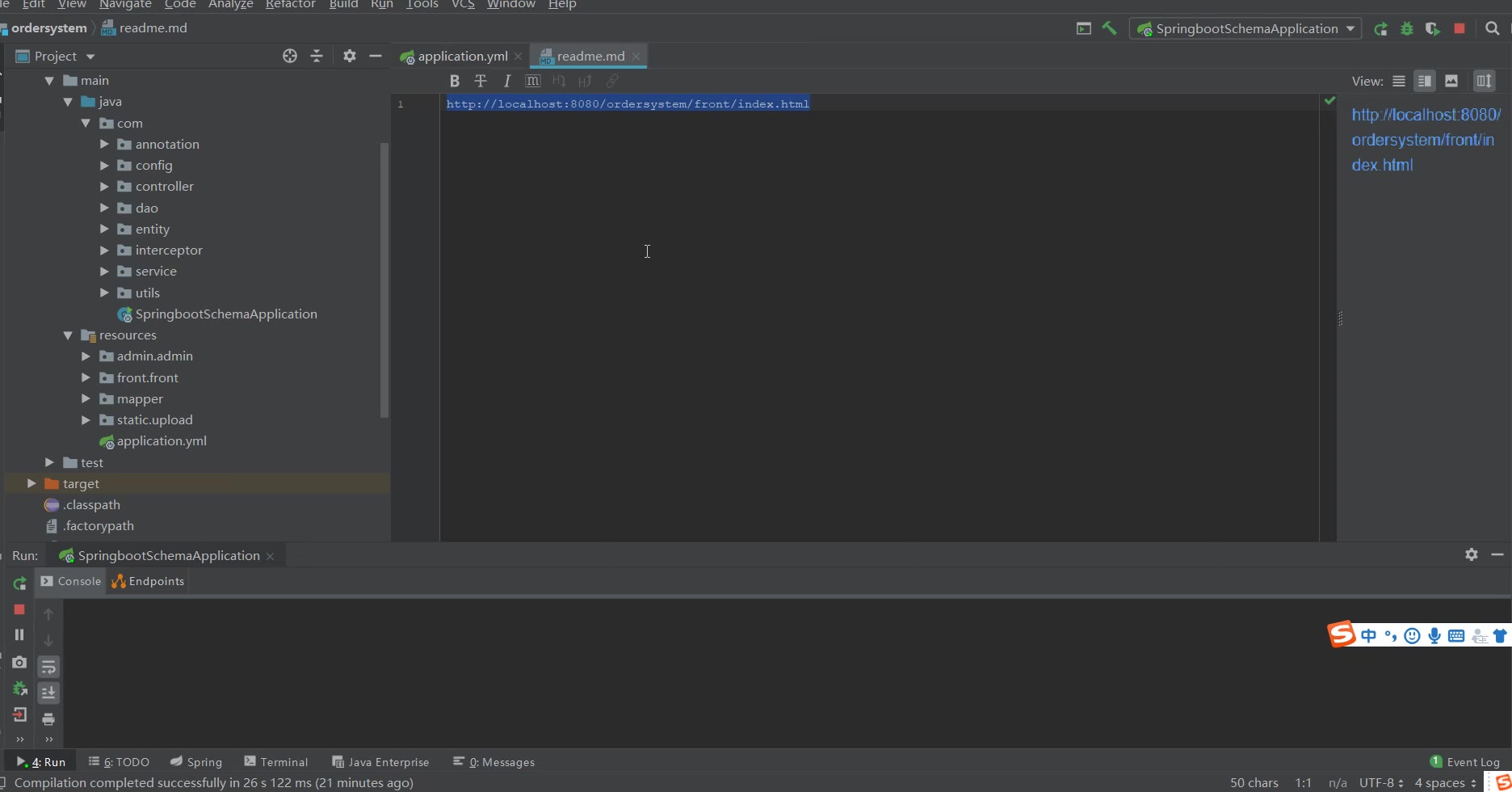
Task: Open the Navigate menu
Action: [125, 5]
